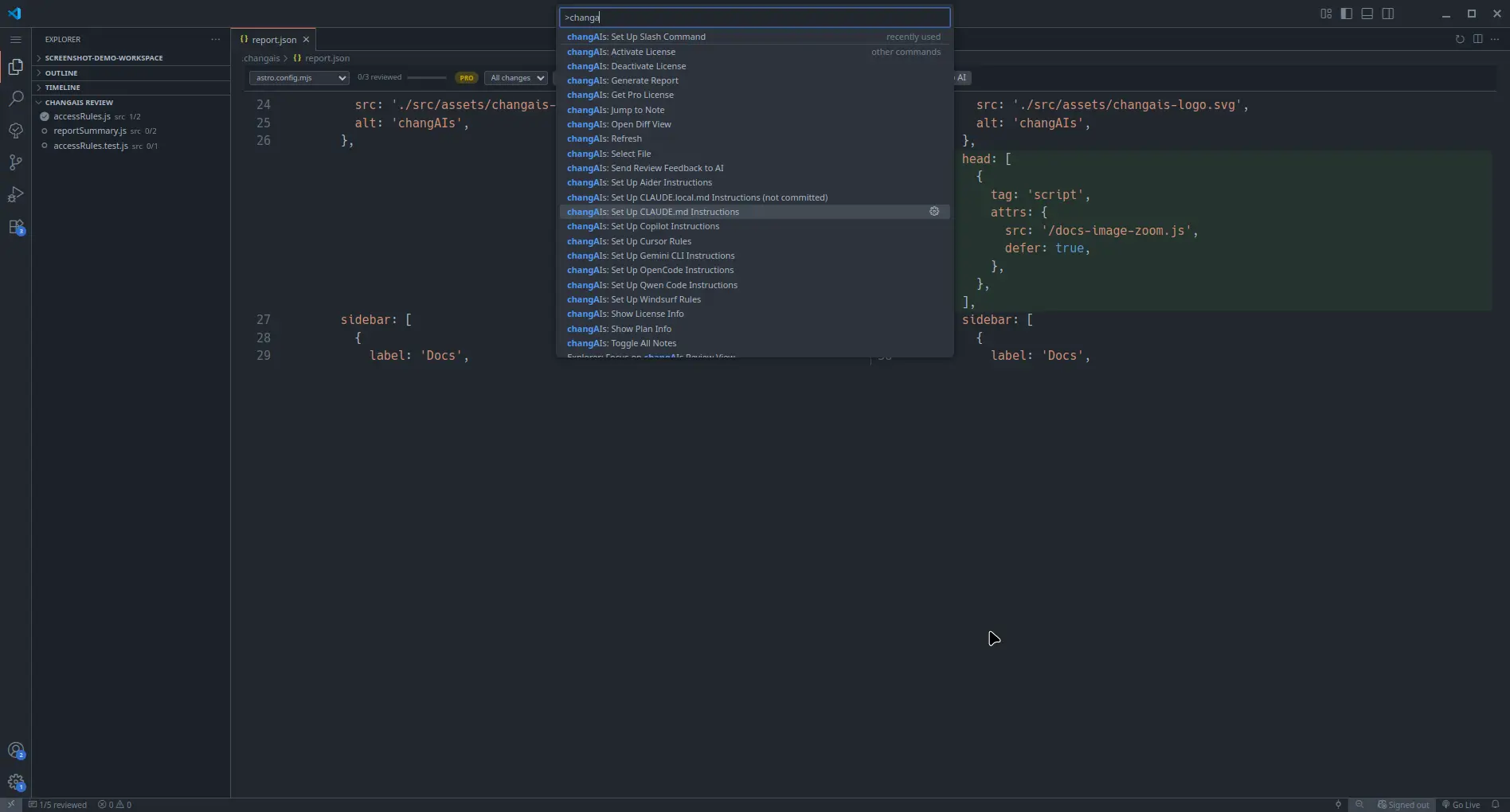This screenshot has width=1510, height=812.
Task: Expand the OUTLINE section
Action: 131,73
